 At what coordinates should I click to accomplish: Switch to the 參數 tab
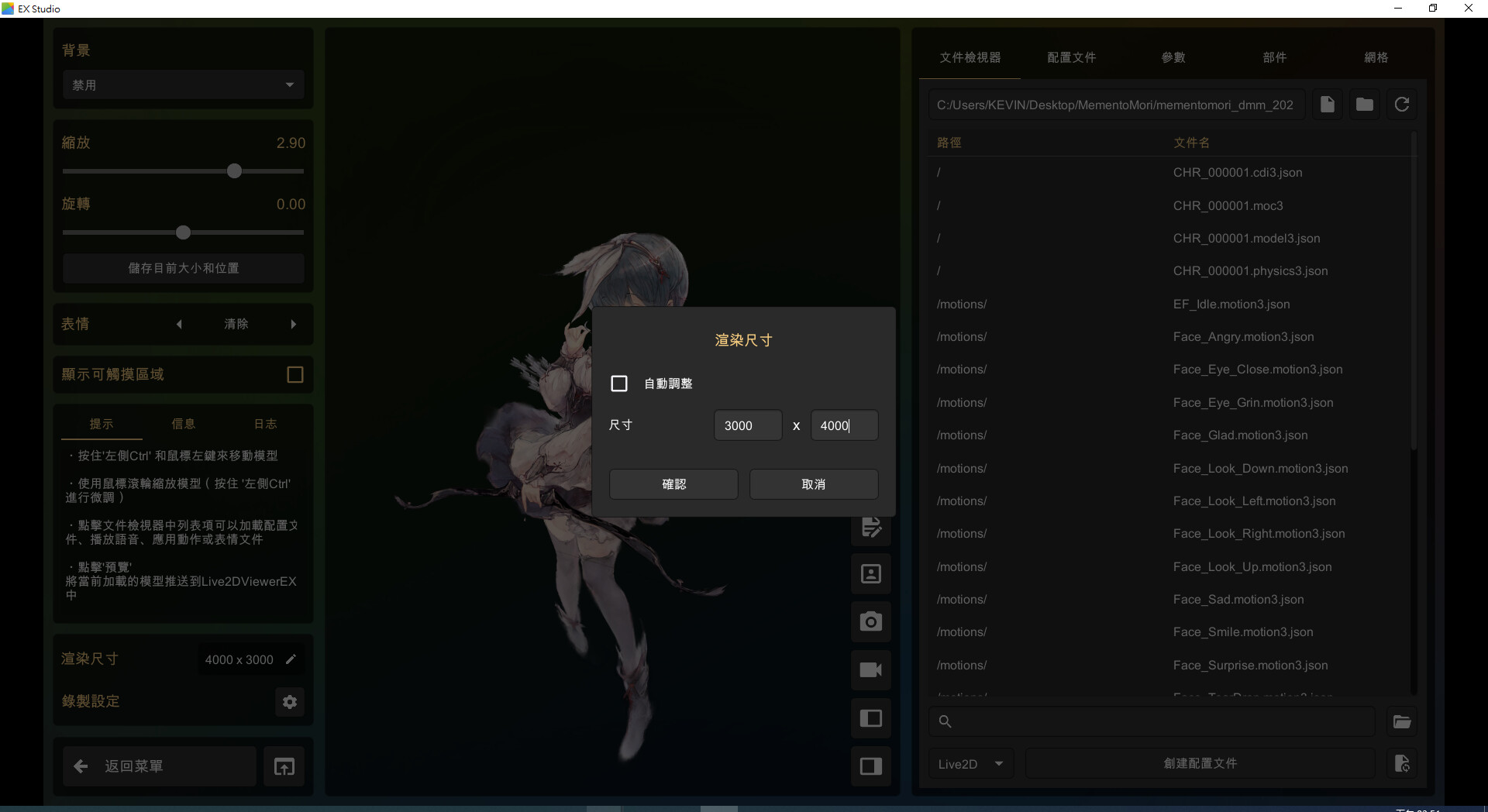pyautogui.click(x=1173, y=57)
